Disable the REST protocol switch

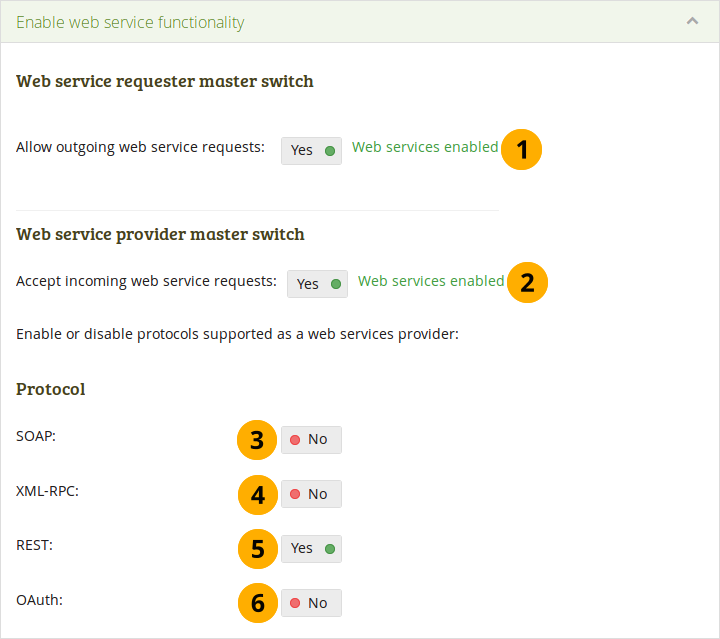pos(311,548)
